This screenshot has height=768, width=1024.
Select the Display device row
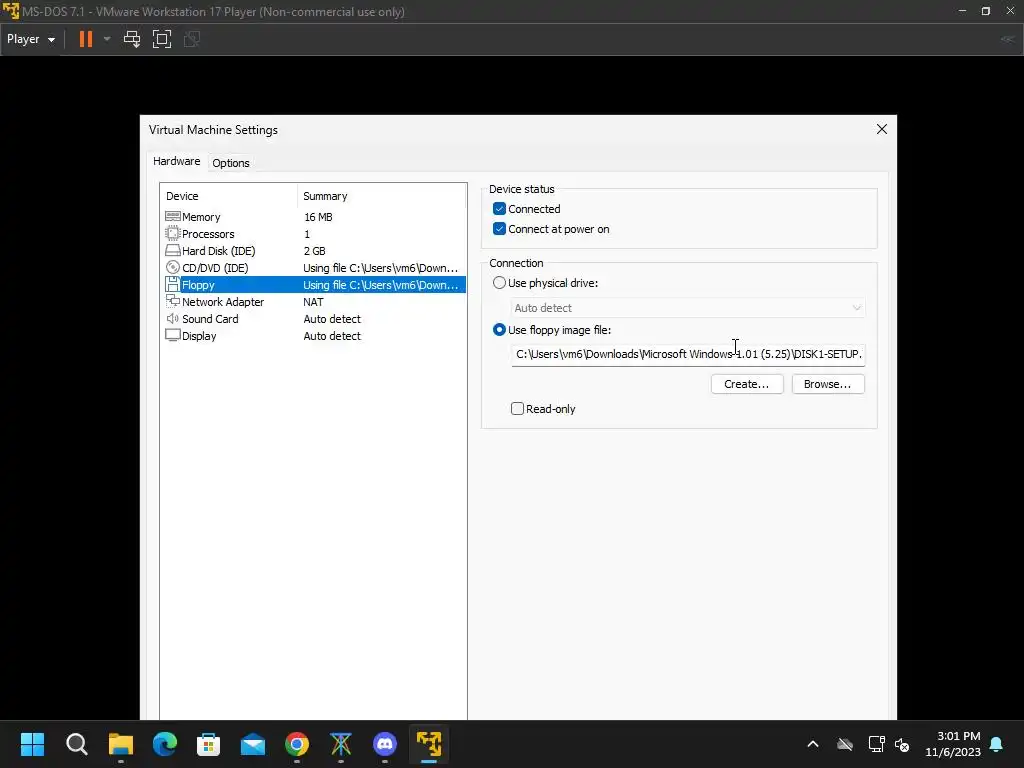[313, 336]
